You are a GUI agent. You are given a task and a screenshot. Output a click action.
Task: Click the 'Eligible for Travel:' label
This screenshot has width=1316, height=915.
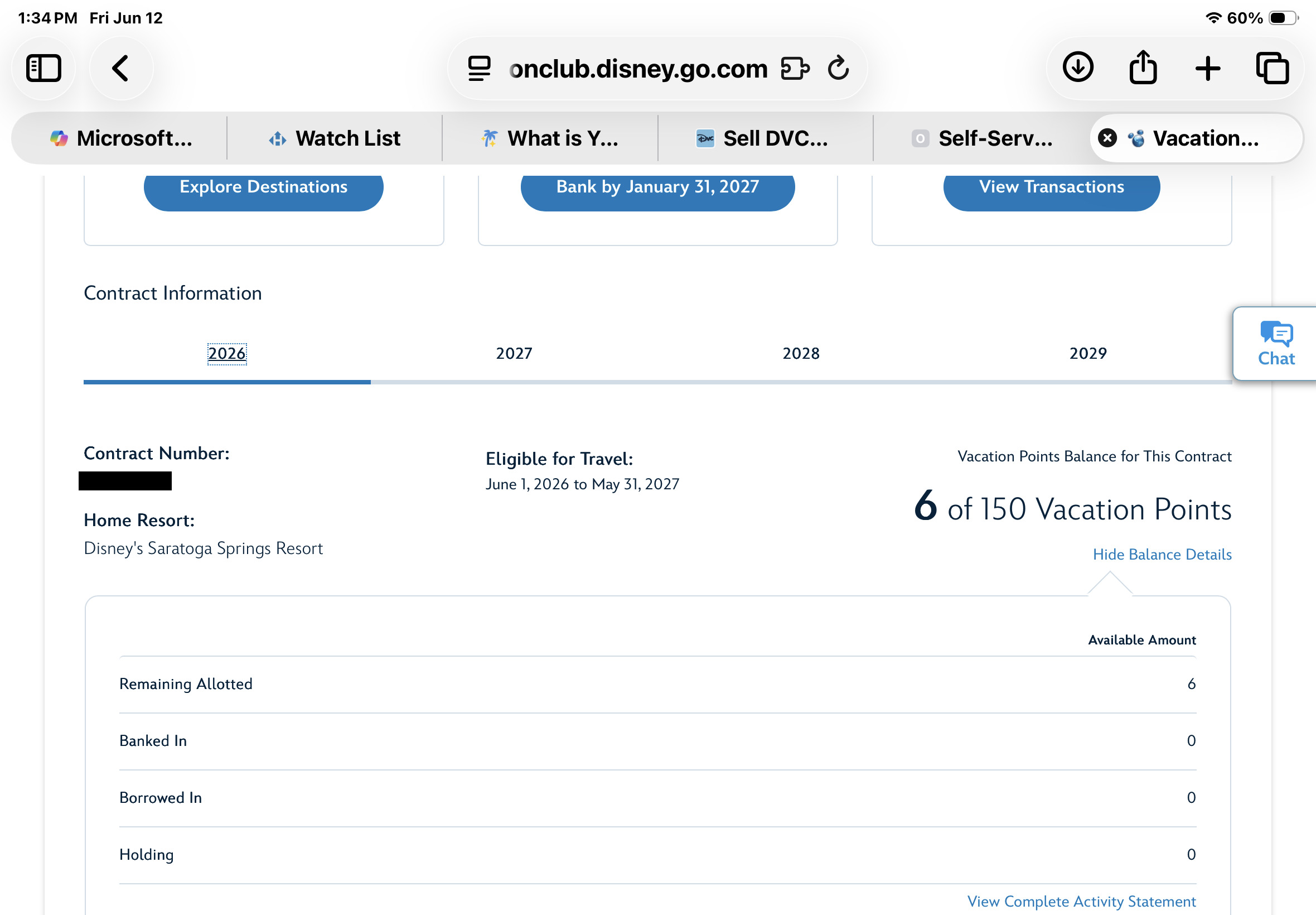click(x=559, y=459)
